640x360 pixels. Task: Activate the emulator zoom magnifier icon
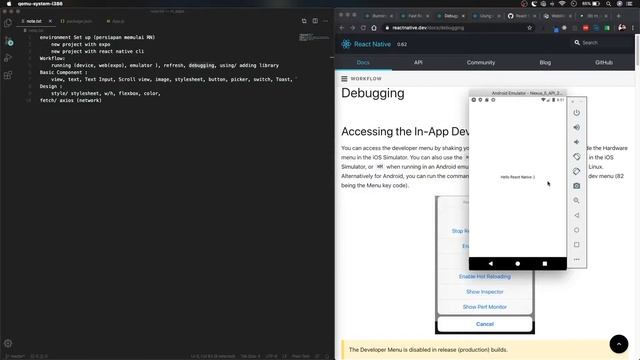pyautogui.click(x=576, y=200)
